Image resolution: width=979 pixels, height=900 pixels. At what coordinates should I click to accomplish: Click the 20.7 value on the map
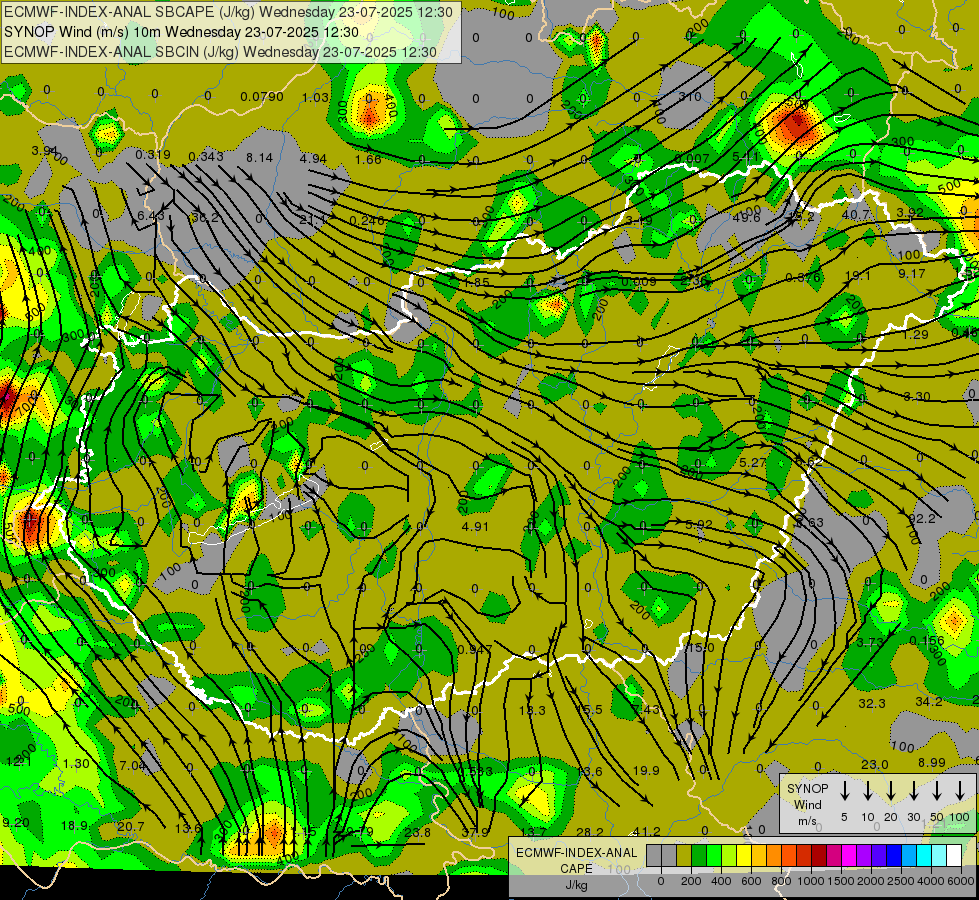pos(130,827)
